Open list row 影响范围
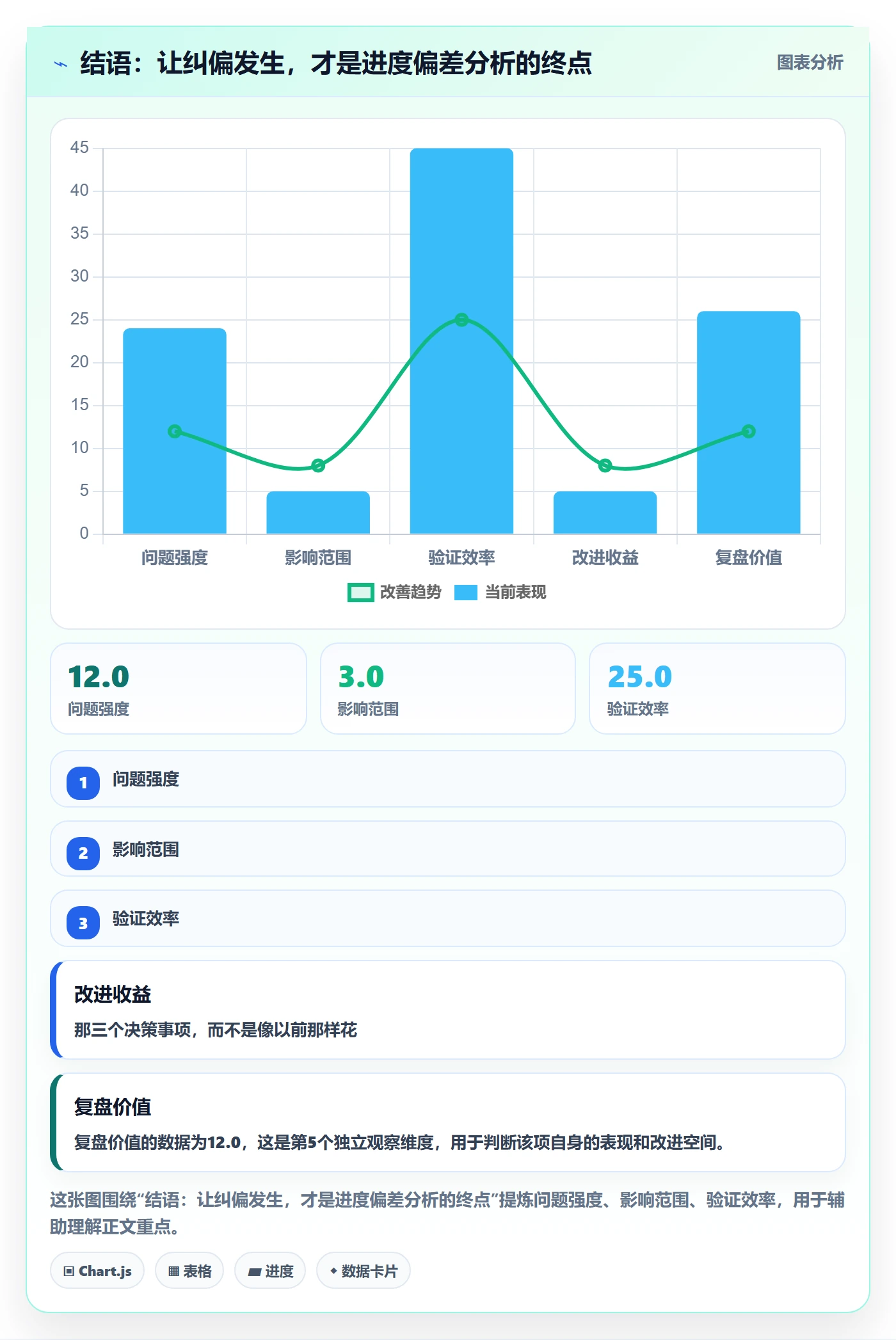 pos(448,849)
